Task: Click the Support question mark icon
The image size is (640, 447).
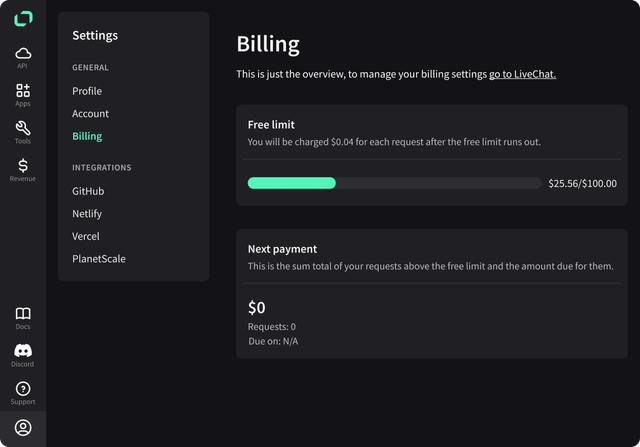Action: (x=23, y=389)
